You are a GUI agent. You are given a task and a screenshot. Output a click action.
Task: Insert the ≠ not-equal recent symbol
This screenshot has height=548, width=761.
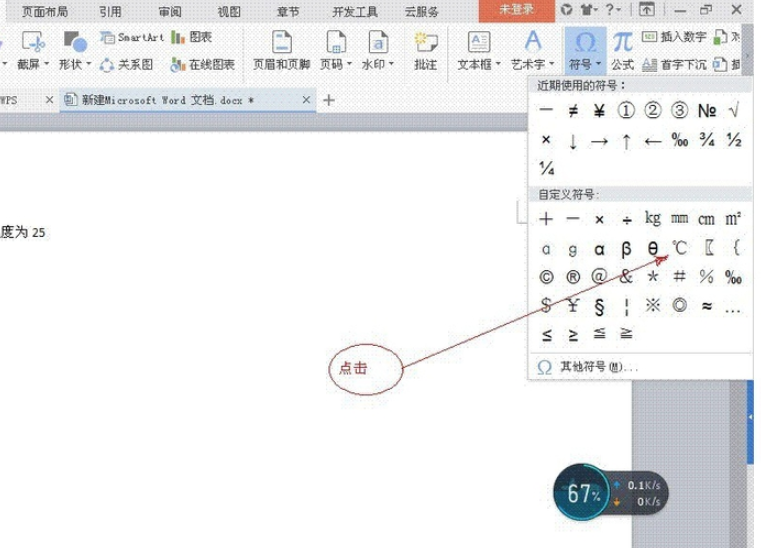click(x=573, y=111)
